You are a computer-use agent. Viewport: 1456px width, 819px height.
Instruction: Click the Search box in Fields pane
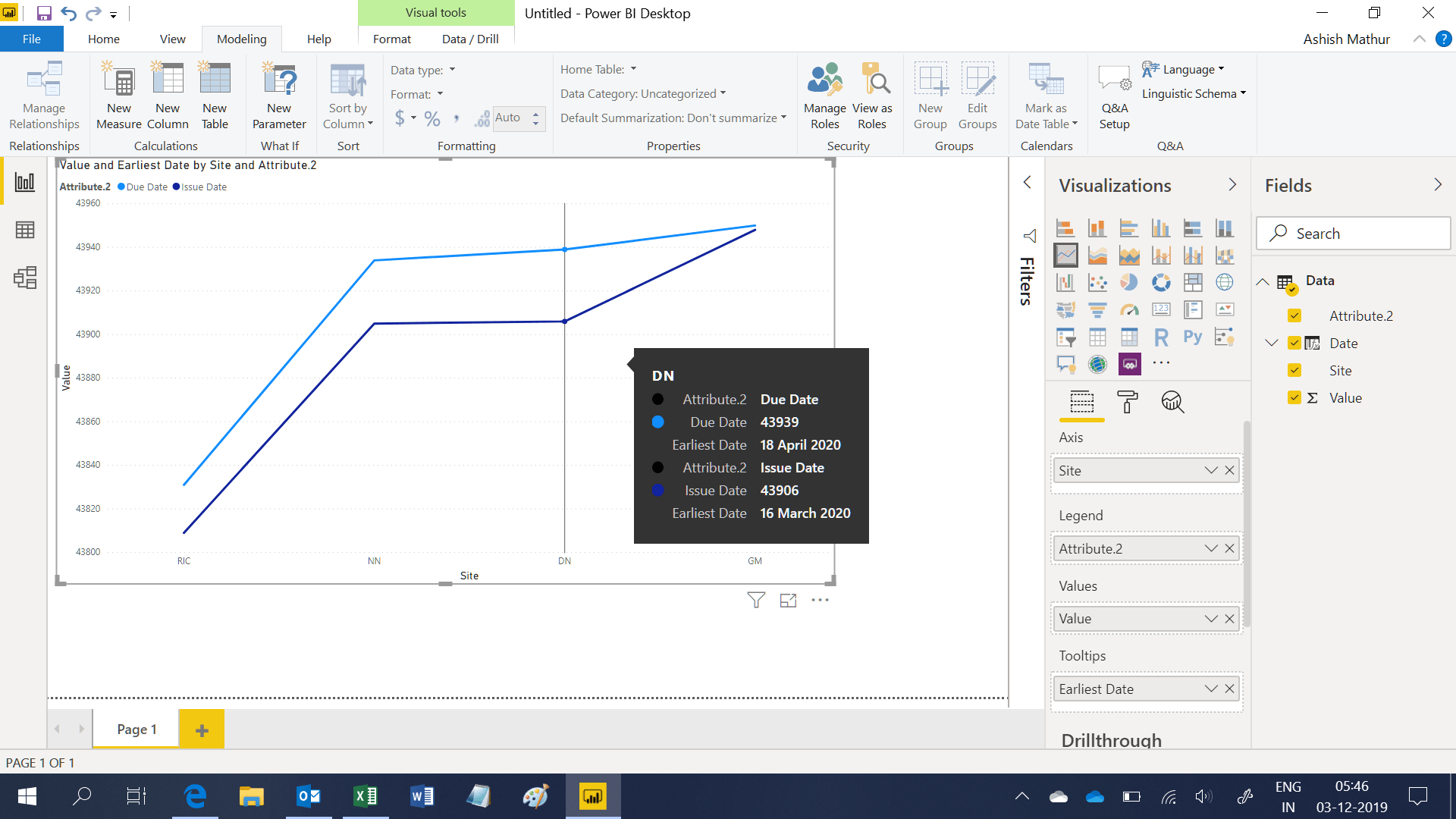(1354, 234)
